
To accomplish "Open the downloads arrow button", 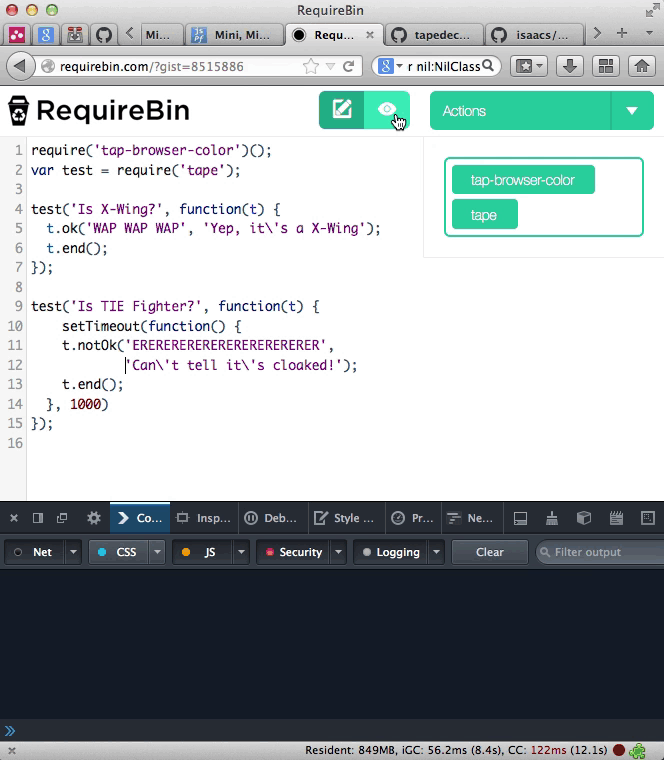I will point(569,66).
